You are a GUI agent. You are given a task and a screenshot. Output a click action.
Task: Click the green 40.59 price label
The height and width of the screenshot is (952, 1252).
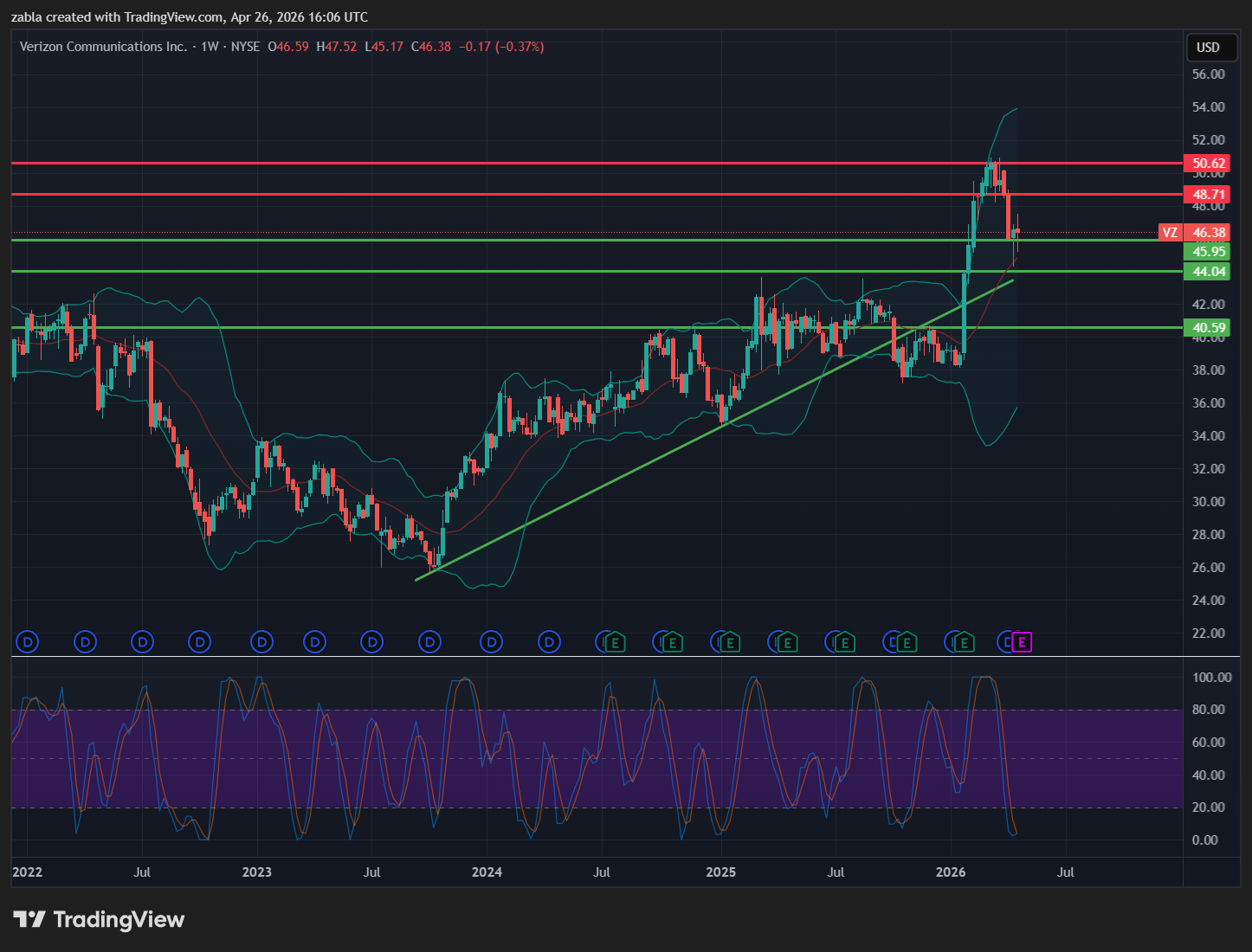[1209, 328]
